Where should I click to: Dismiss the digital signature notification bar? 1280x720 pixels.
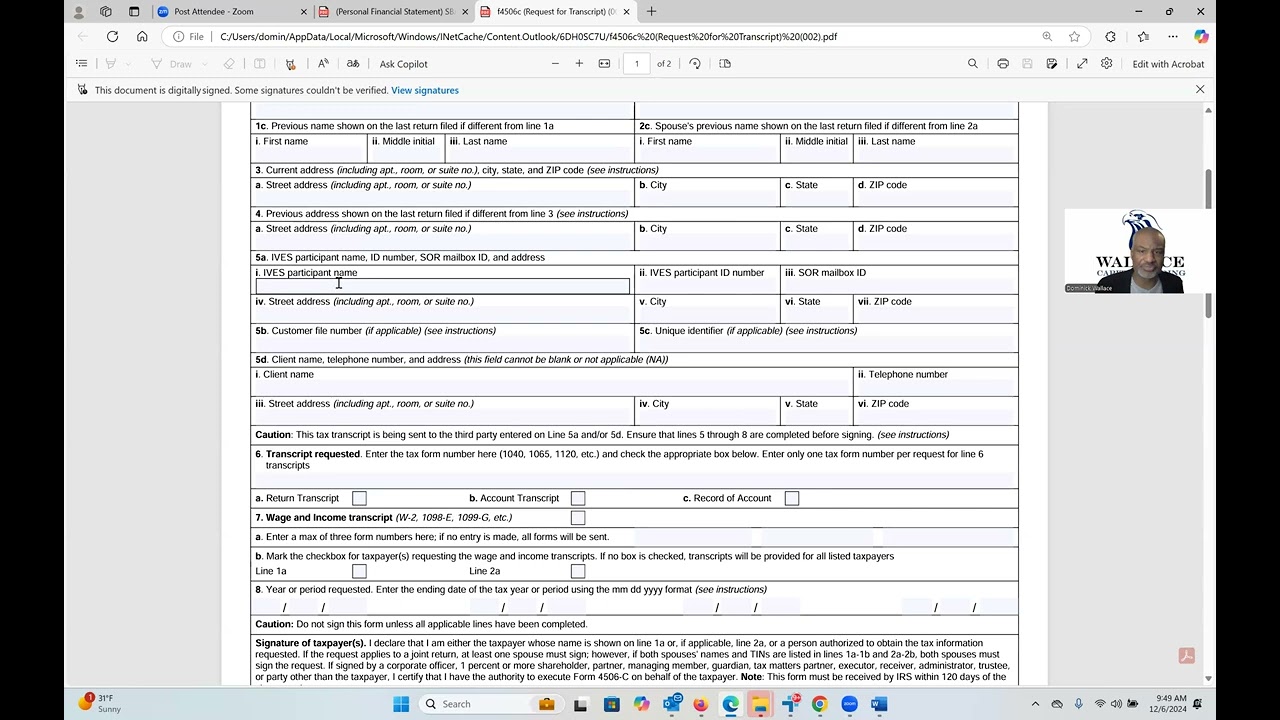1200,90
